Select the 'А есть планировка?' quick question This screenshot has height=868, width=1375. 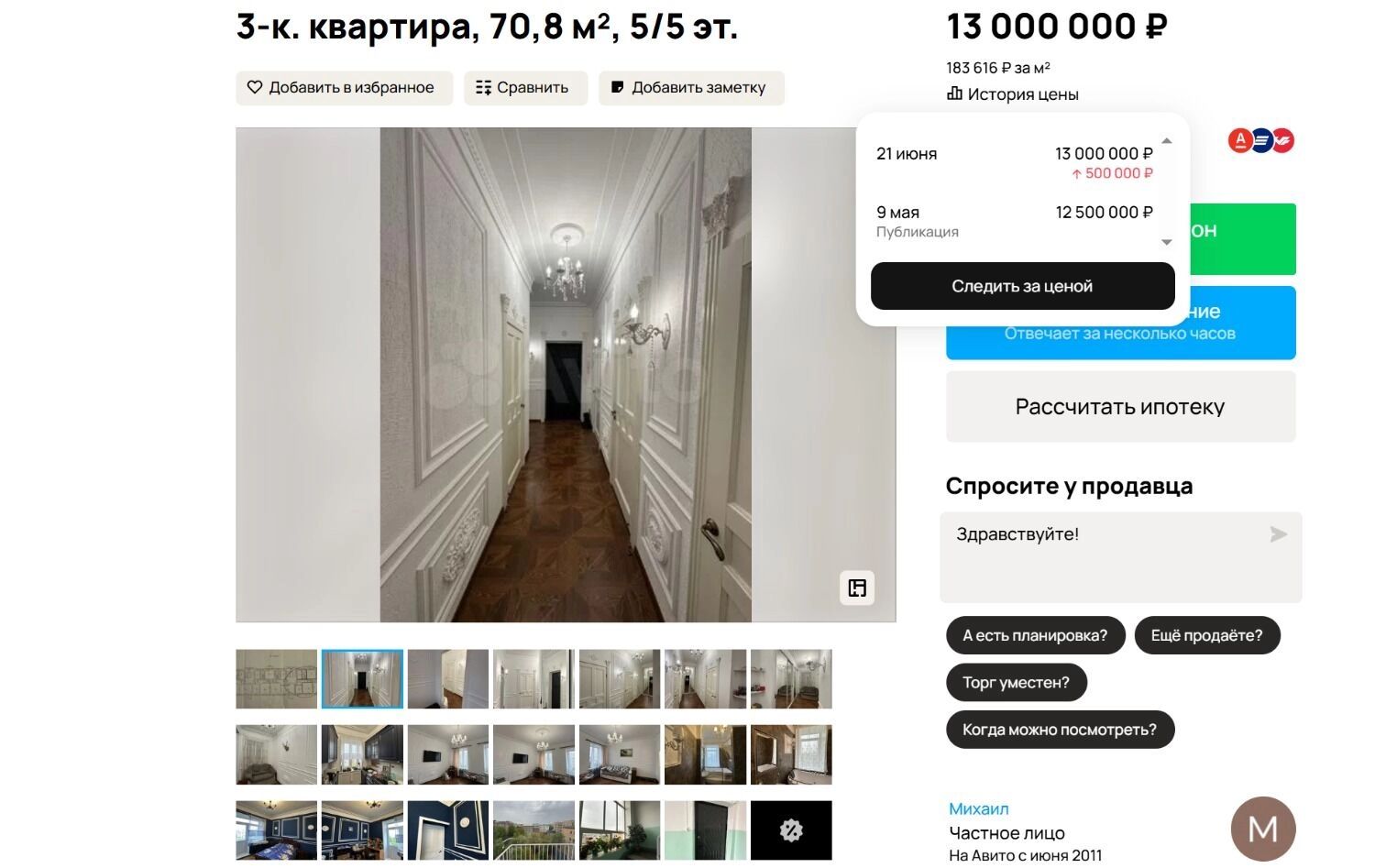coord(1035,635)
